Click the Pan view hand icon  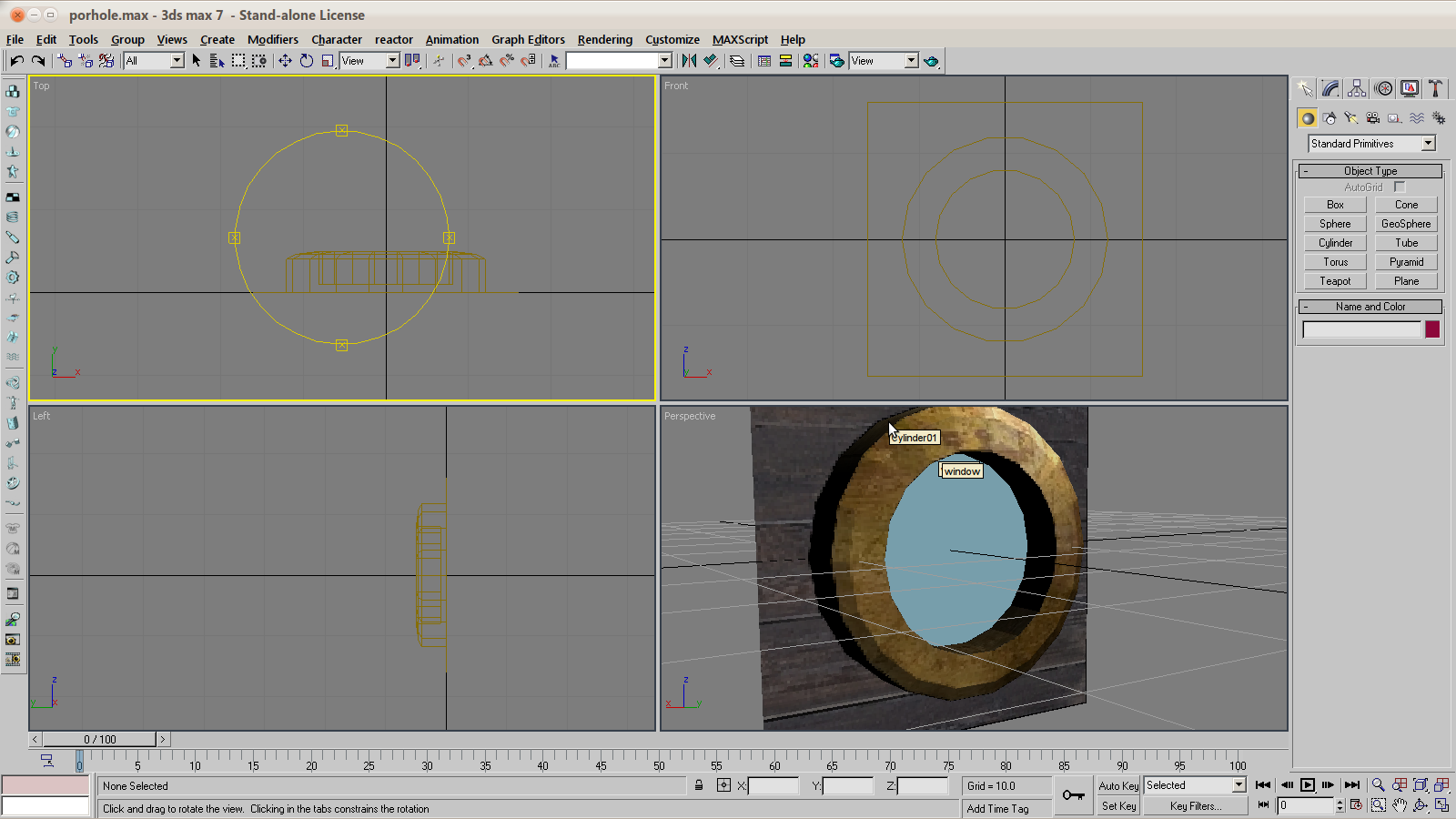(x=1400, y=805)
